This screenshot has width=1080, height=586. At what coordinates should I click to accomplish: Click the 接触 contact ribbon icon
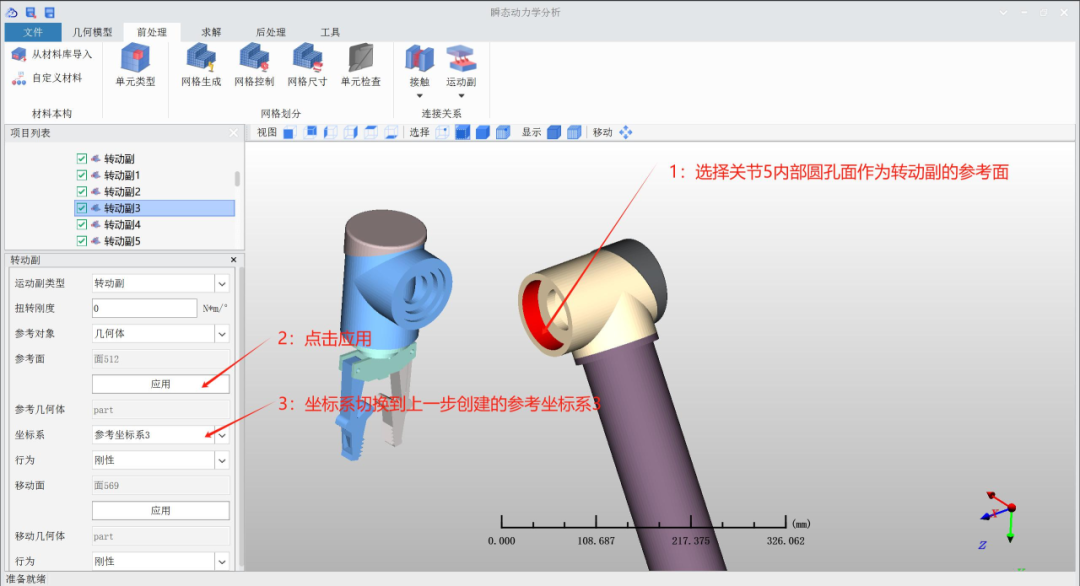coord(419,59)
